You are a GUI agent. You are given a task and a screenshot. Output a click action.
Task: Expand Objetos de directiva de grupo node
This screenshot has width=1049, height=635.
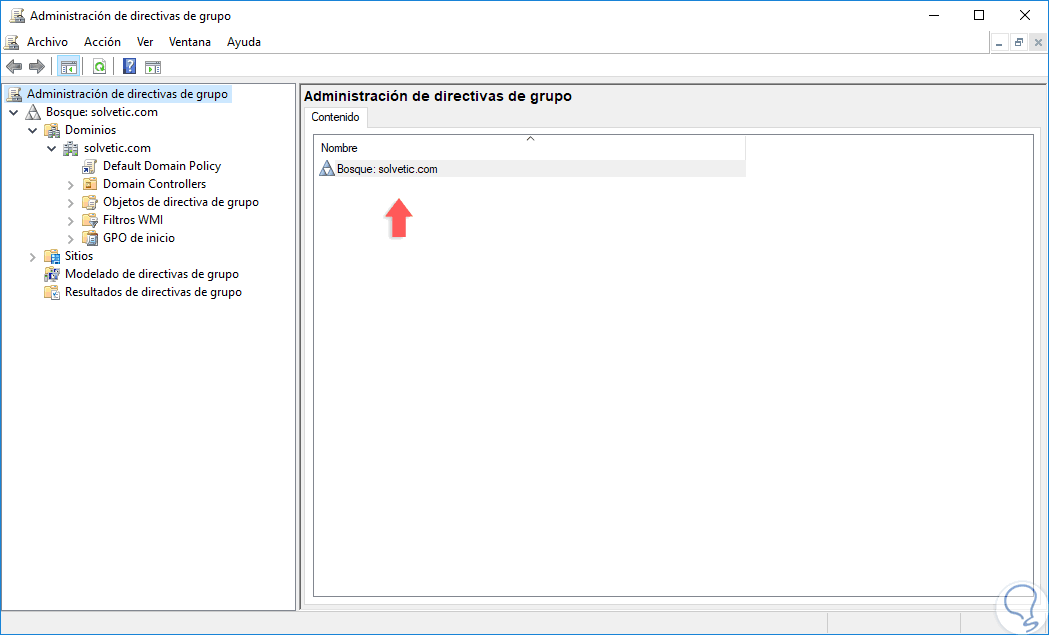71,203
